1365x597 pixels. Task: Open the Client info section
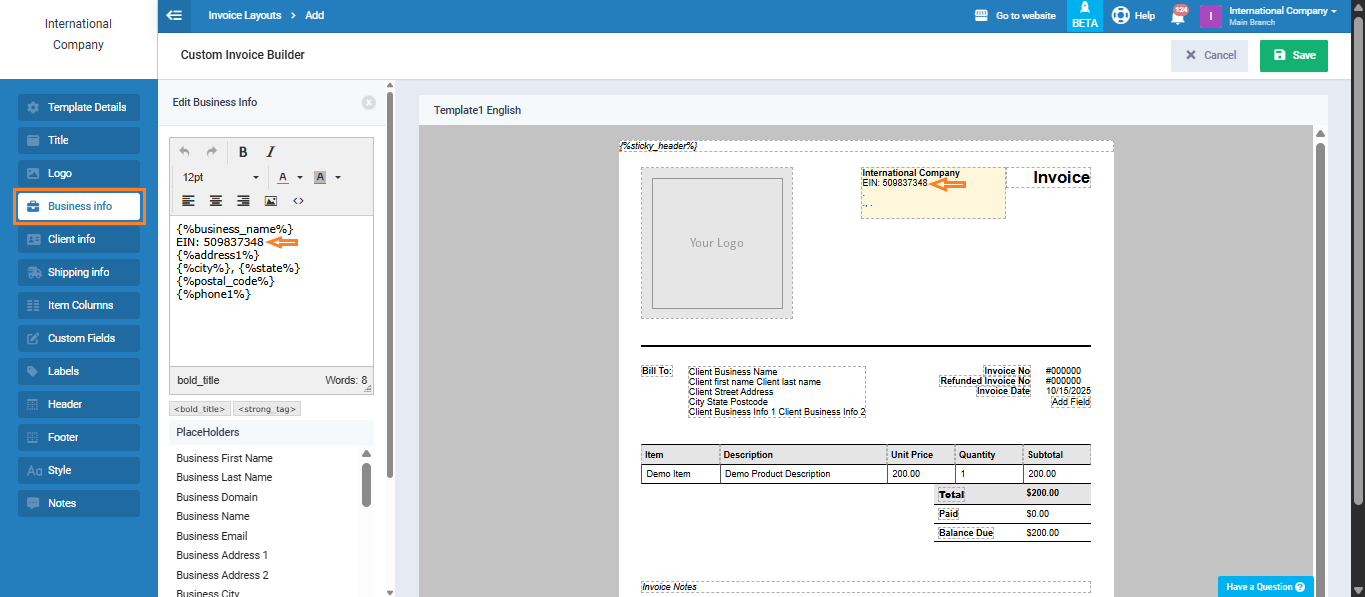click(x=79, y=239)
